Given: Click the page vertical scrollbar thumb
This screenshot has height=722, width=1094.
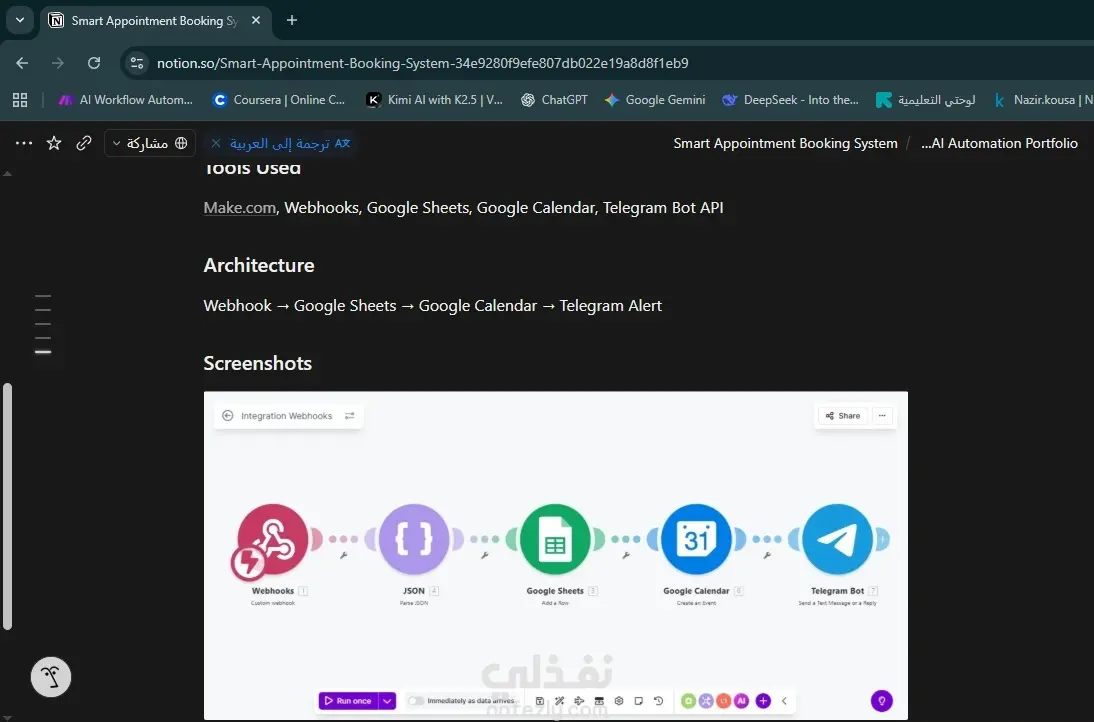Looking at the screenshot, I should [x=8, y=506].
